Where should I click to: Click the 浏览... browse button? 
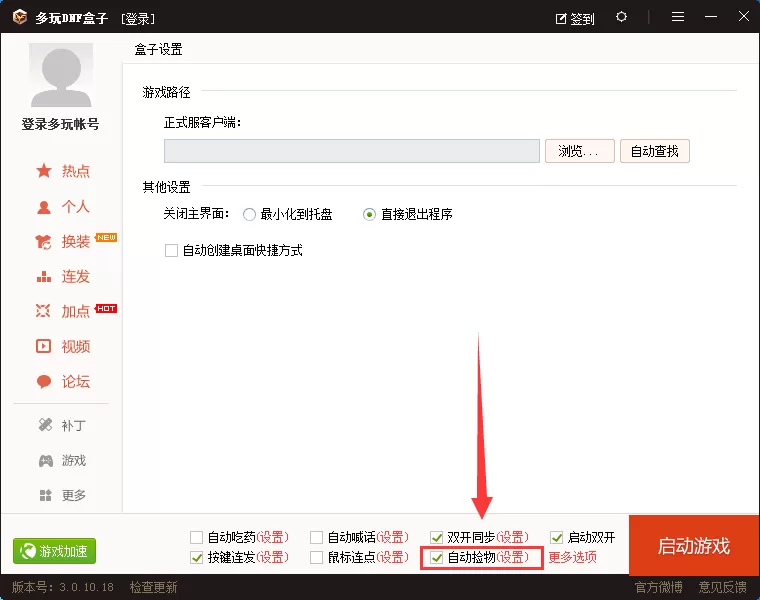point(580,151)
